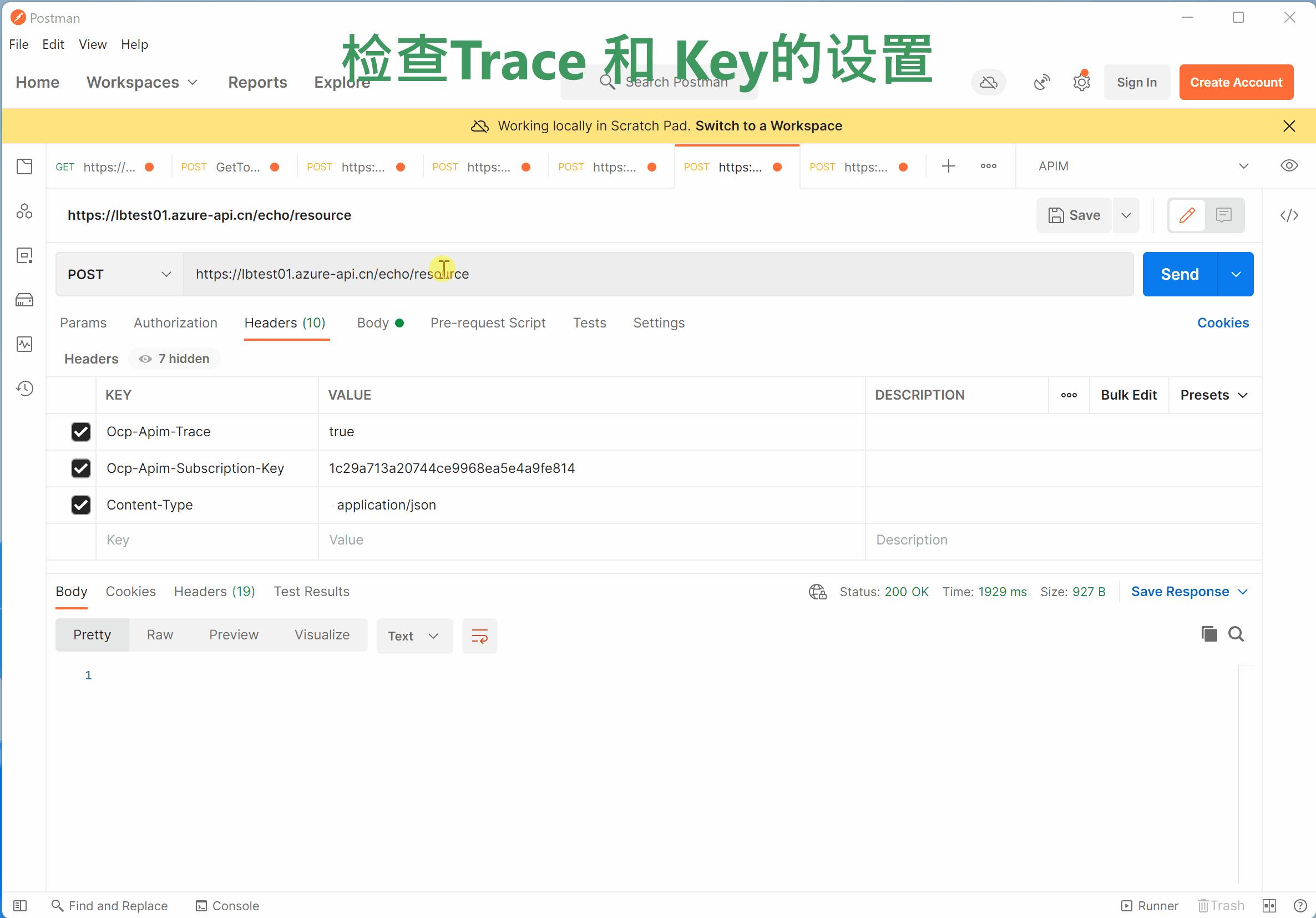The height and width of the screenshot is (918, 1316).
Task: Switch to the Authorization tab
Action: coord(175,323)
